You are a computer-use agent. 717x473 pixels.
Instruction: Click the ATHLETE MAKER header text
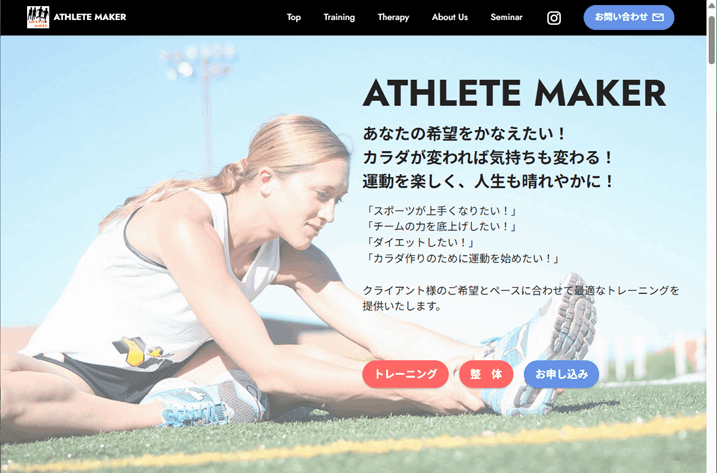tap(90, 17)
